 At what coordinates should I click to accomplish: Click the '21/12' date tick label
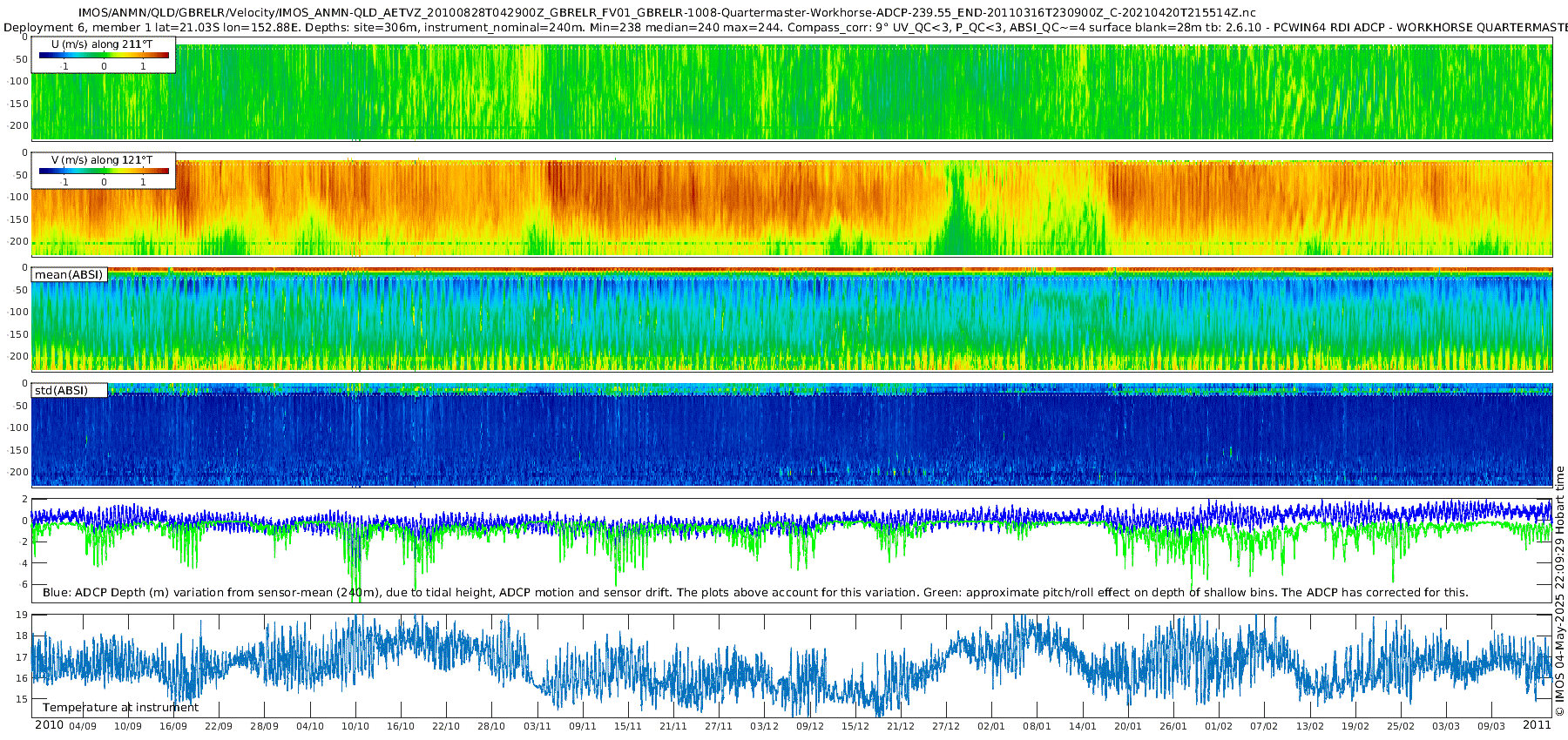(x=901, y=726)
